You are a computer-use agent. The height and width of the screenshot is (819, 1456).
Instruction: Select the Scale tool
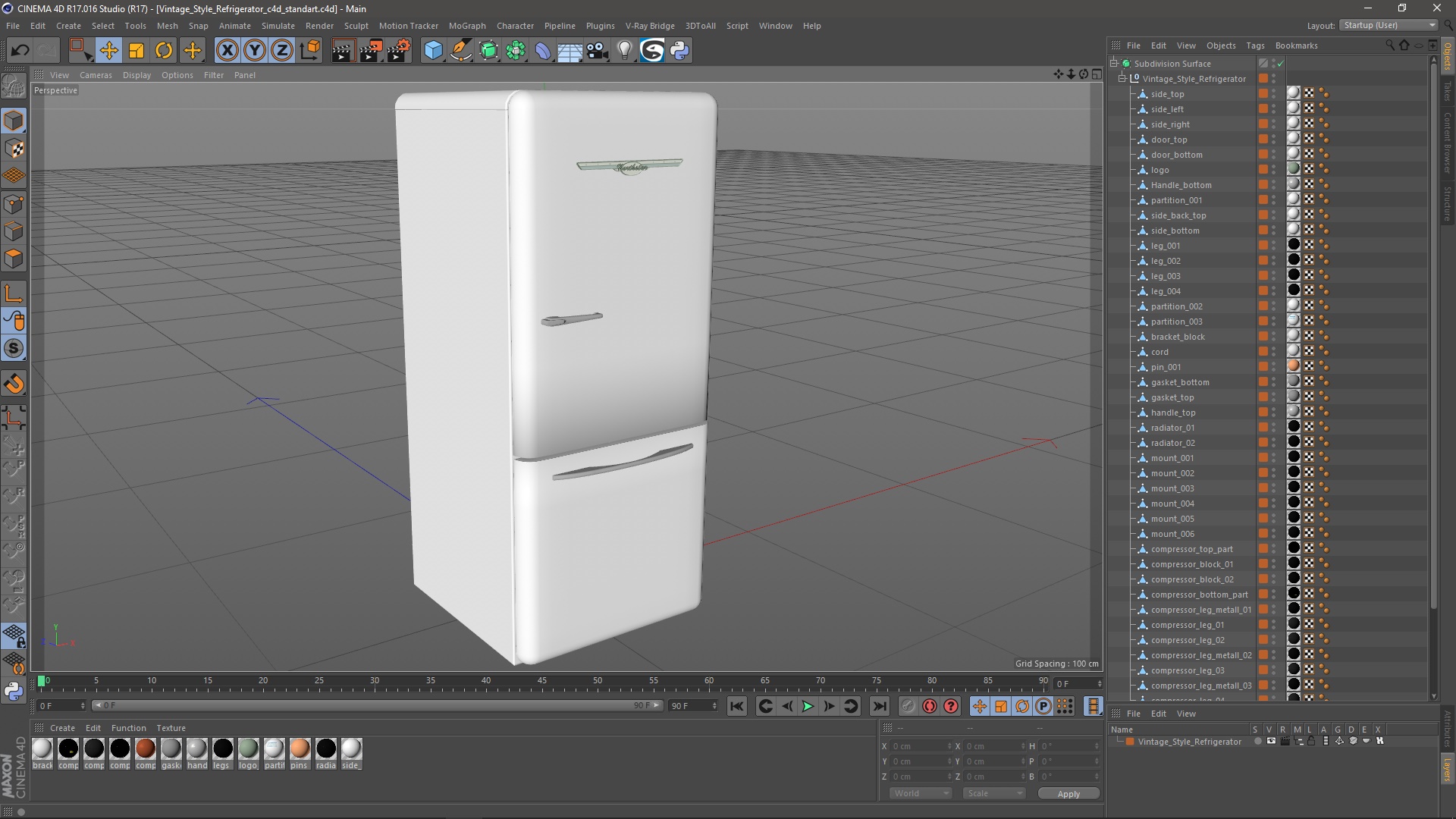[136, 51]
